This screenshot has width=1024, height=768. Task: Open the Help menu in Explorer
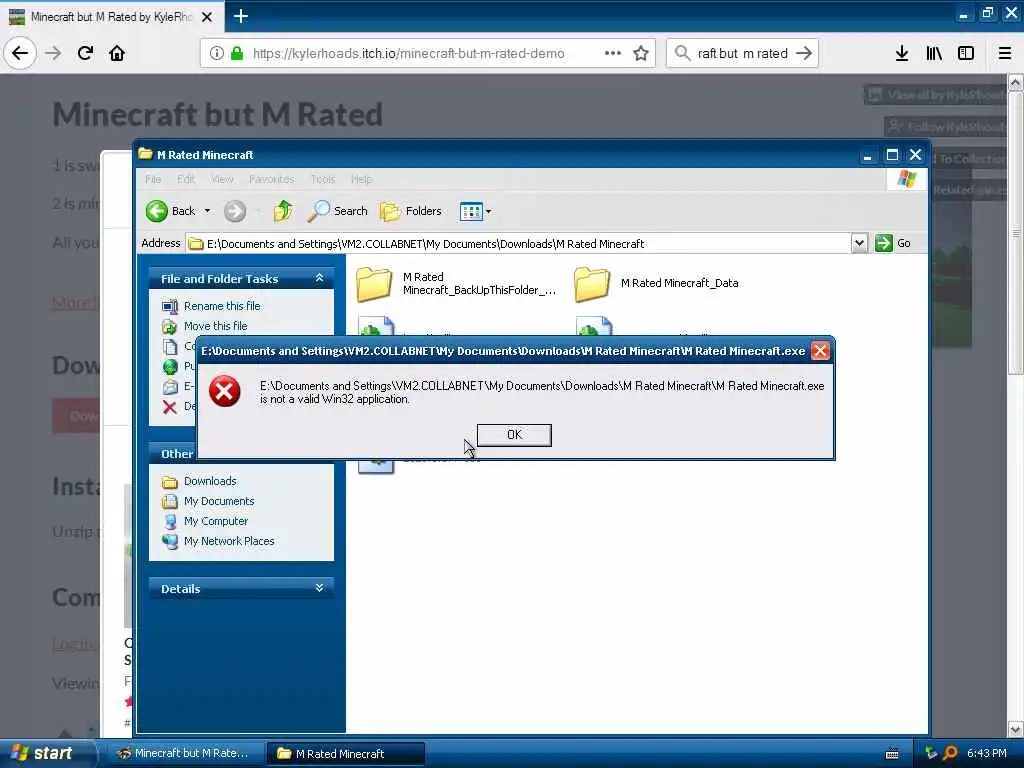361,179
